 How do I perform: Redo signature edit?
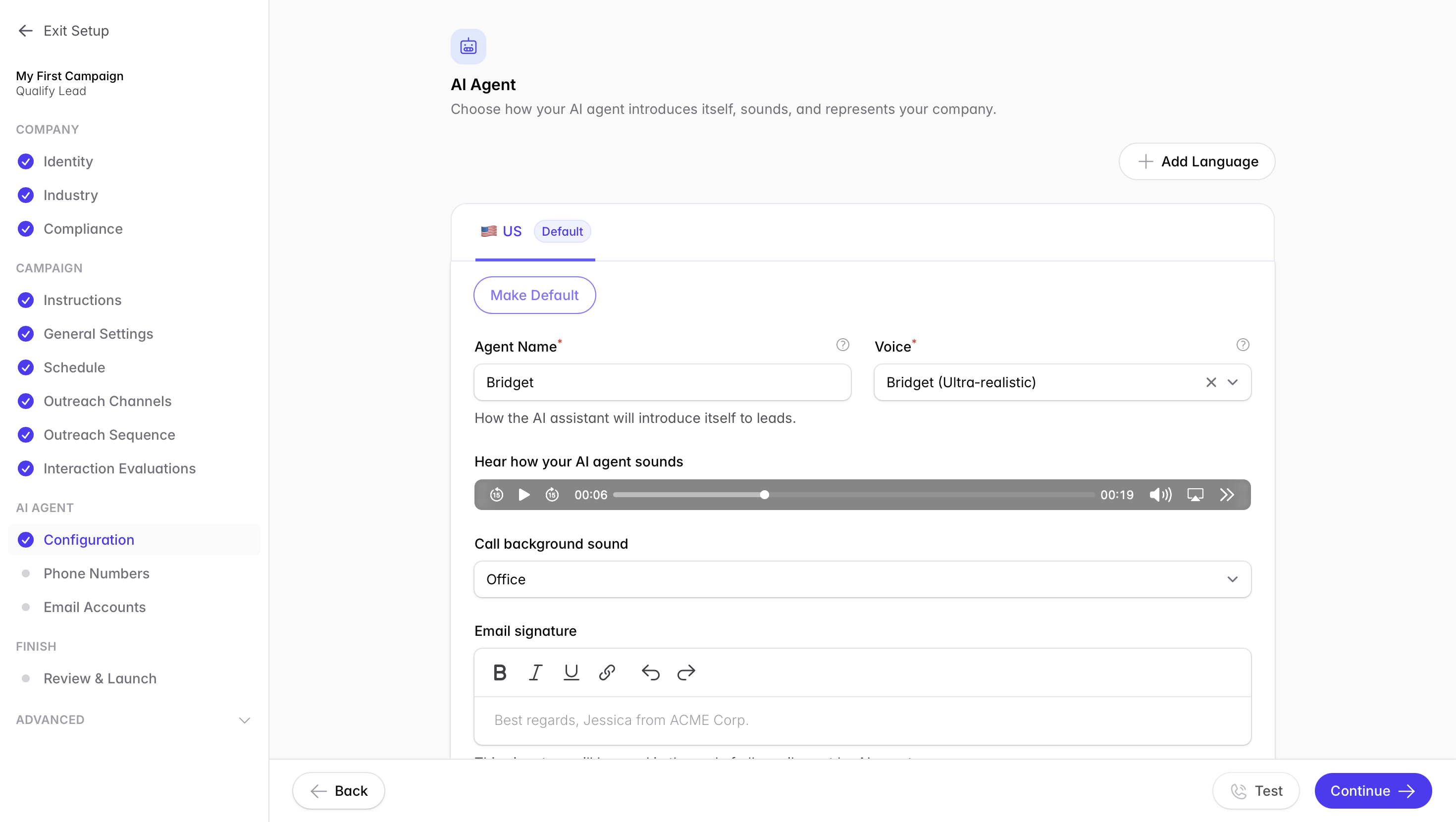tap(686, 672)
